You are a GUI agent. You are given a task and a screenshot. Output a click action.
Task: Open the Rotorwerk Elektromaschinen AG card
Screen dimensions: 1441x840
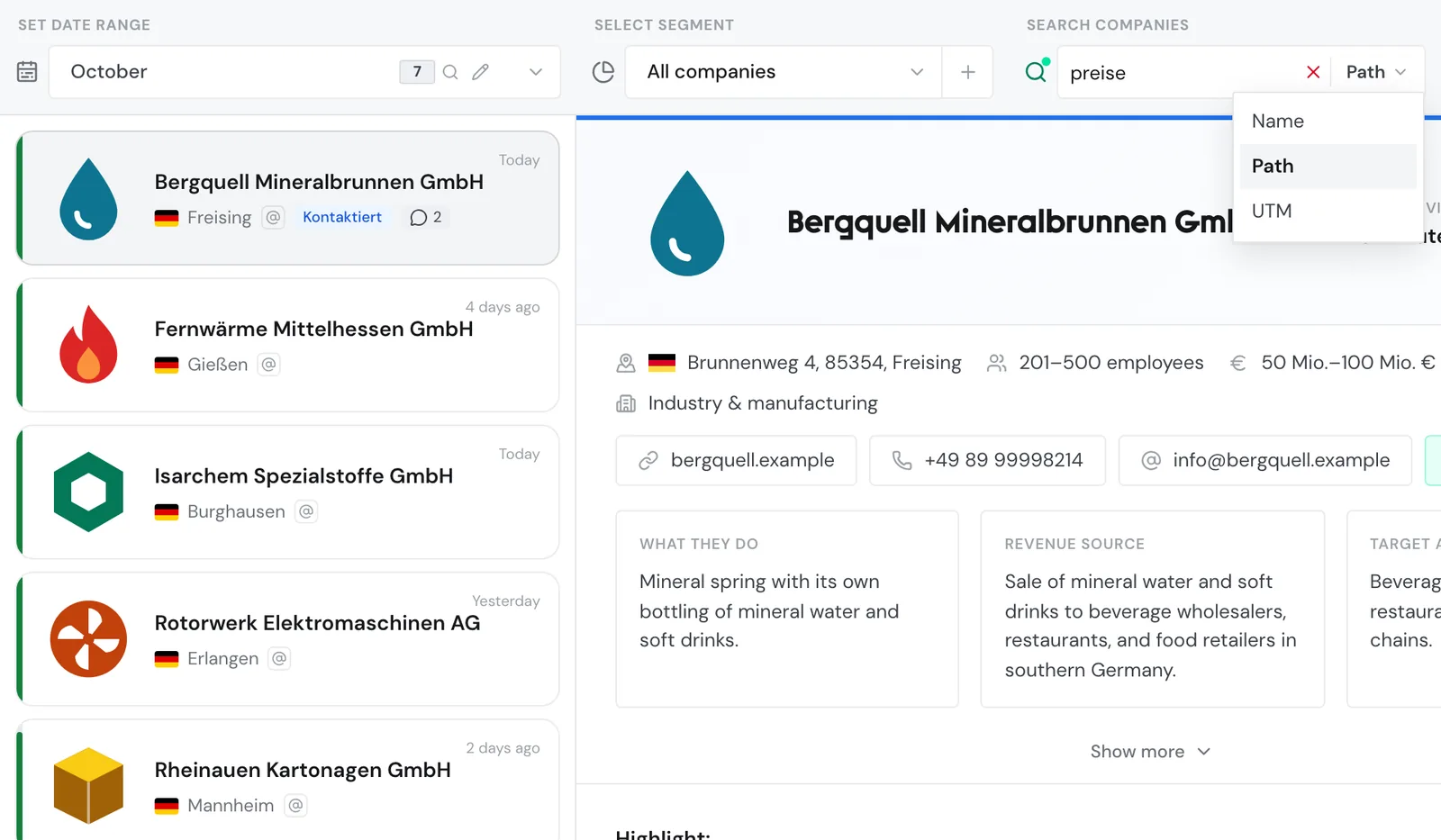(x=288, y=638)
